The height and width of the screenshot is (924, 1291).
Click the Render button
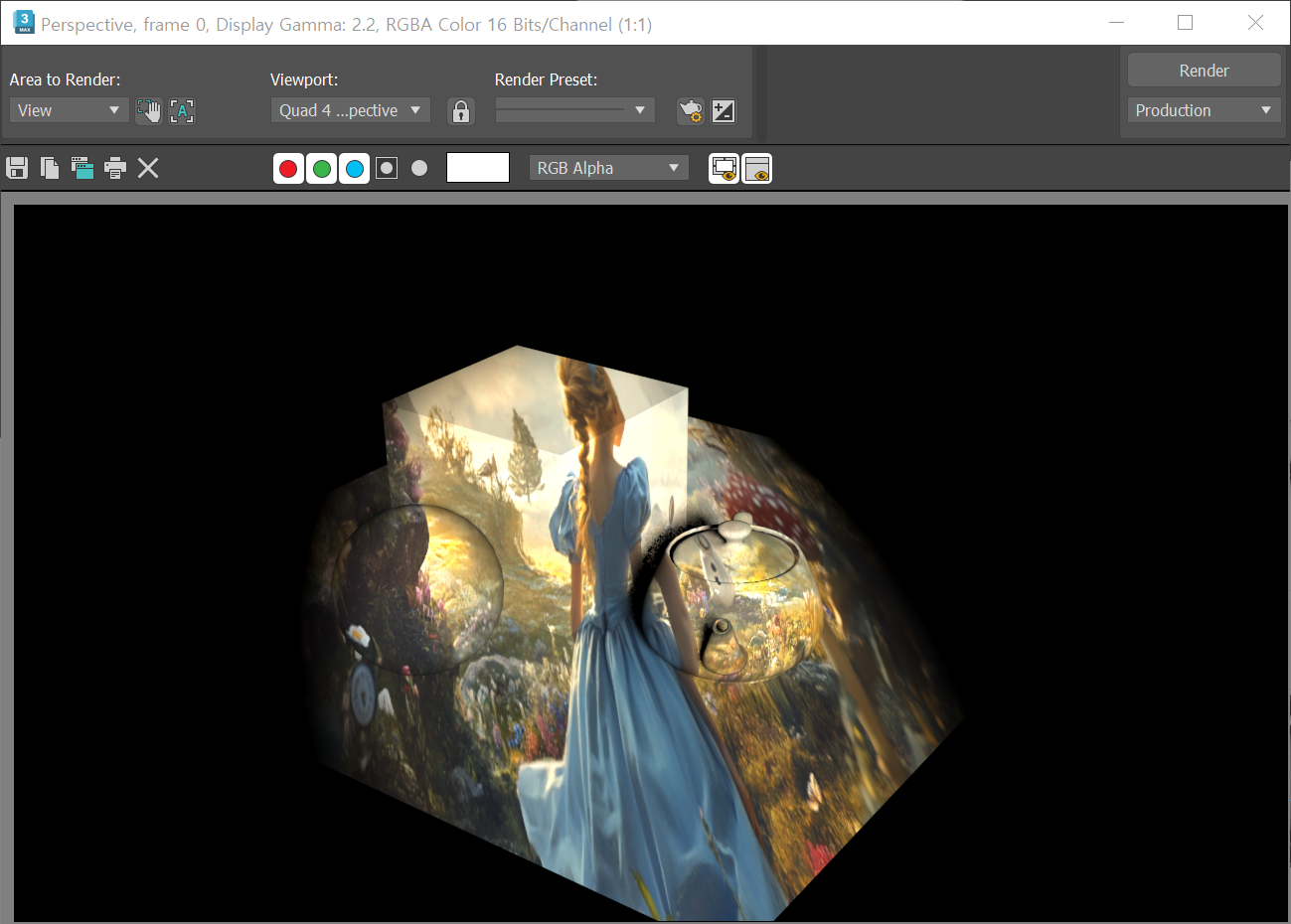coord(1204,71)
